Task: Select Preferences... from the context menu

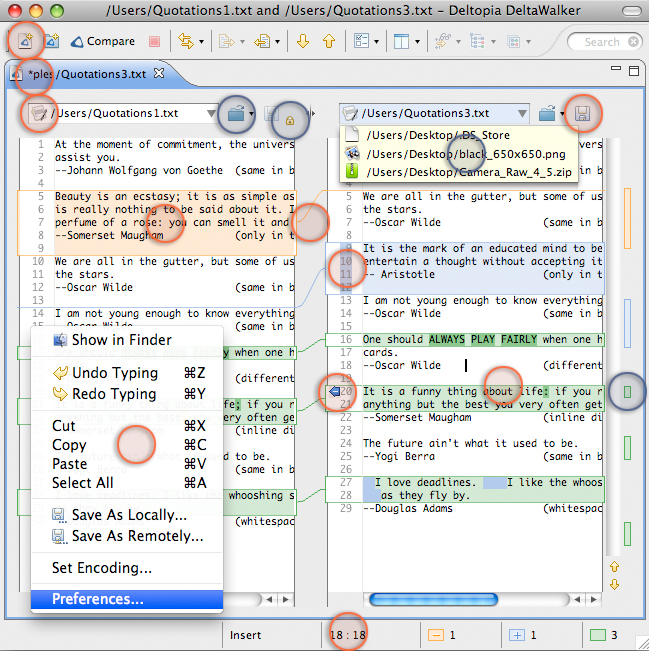Action: tap(98, 599)
